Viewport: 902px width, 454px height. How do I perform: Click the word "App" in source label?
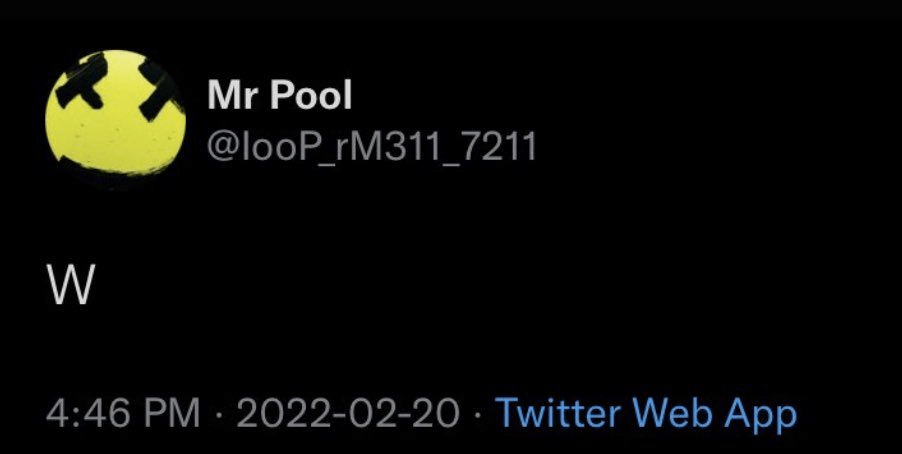pyautogui.click(x=761, y=416)
